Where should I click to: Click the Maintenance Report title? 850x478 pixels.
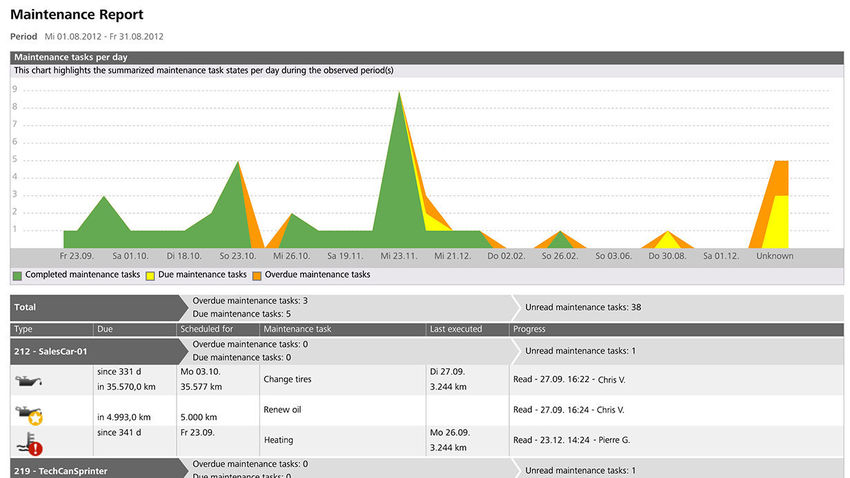(77, 15)
